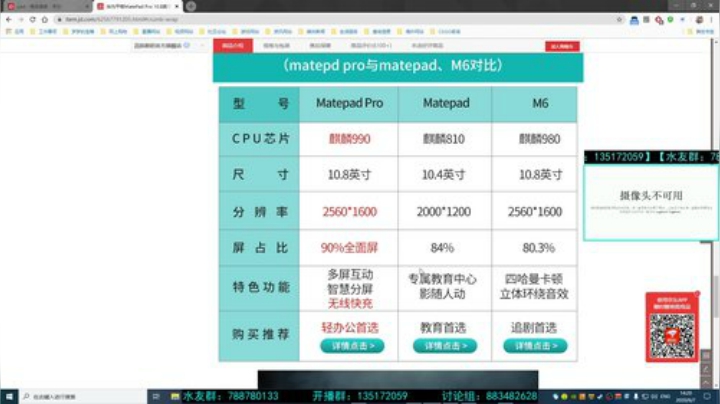
Task: Go forward using the browser arrow
Action: [x=21, y=19]
